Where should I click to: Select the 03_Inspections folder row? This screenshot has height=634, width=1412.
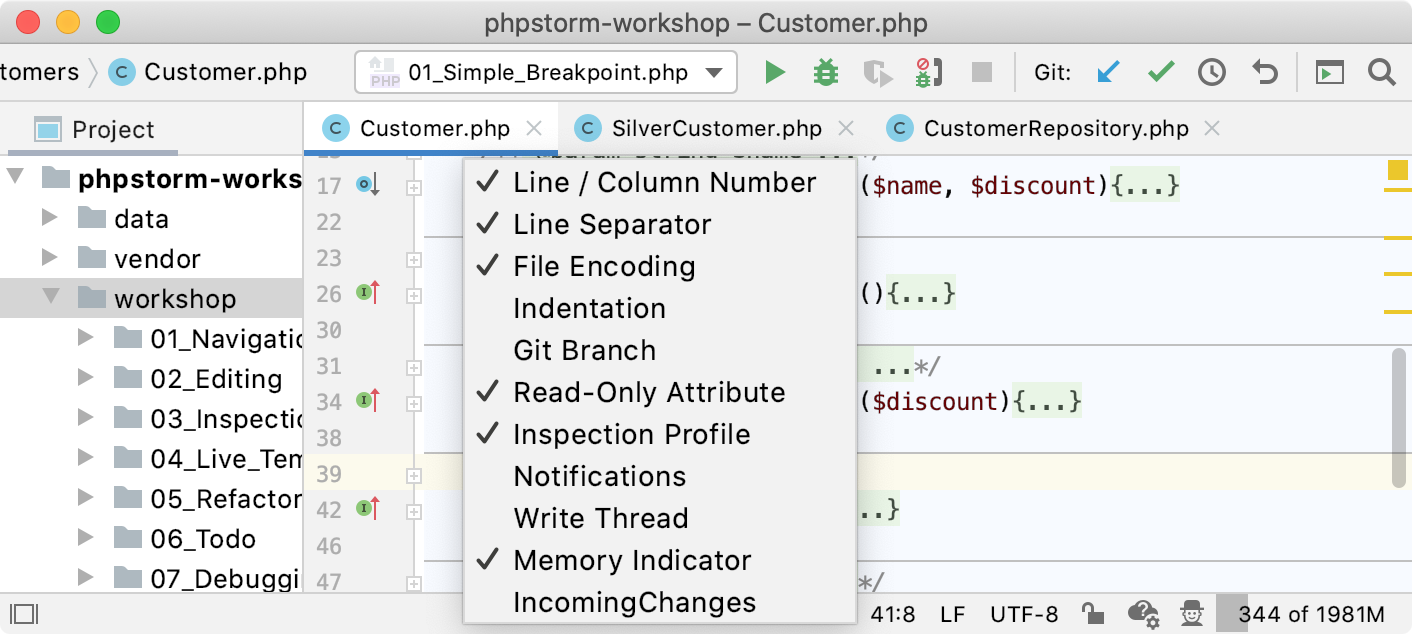pos(152,418)
